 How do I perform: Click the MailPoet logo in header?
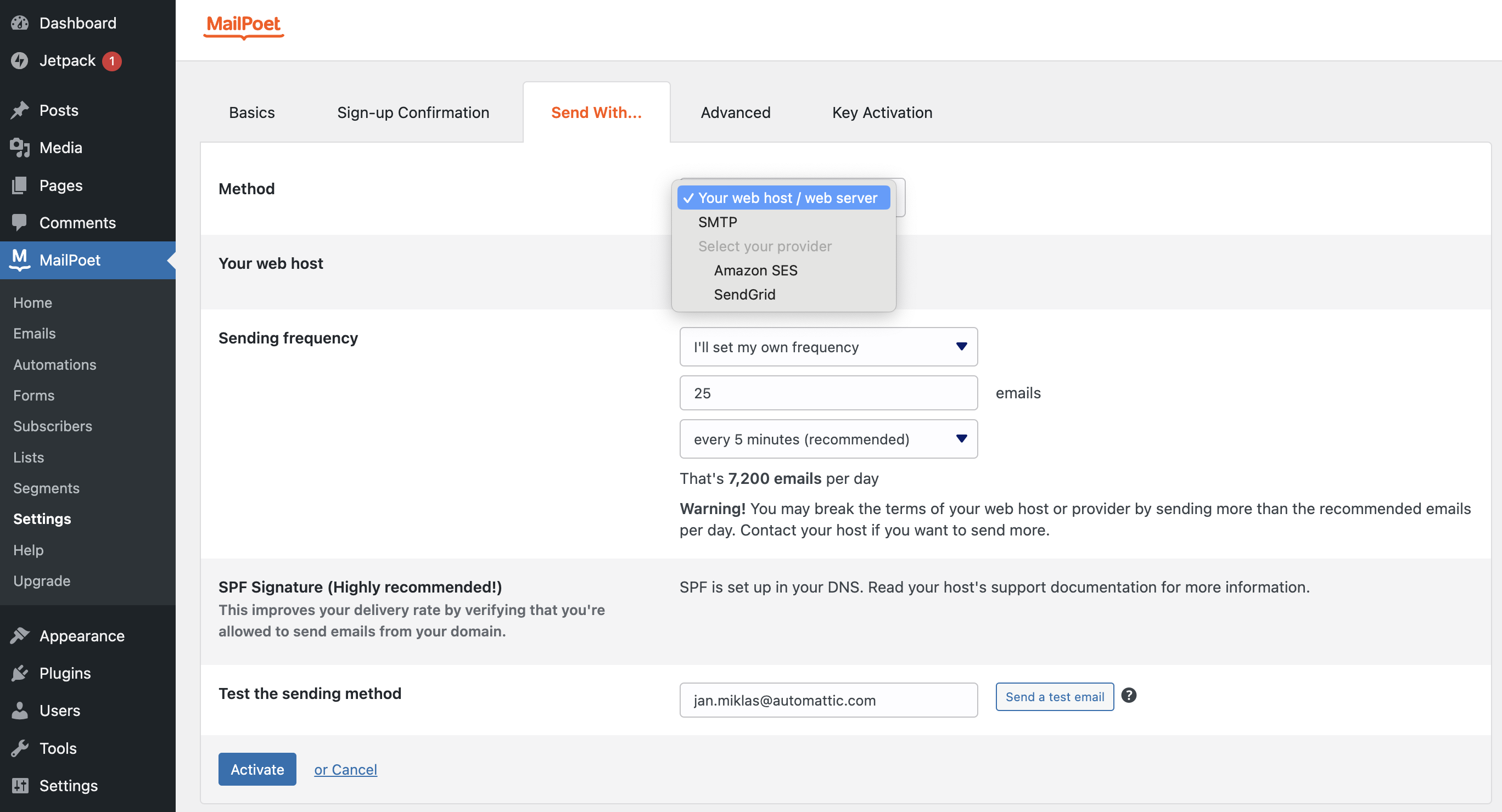click(x=244, y=26)
